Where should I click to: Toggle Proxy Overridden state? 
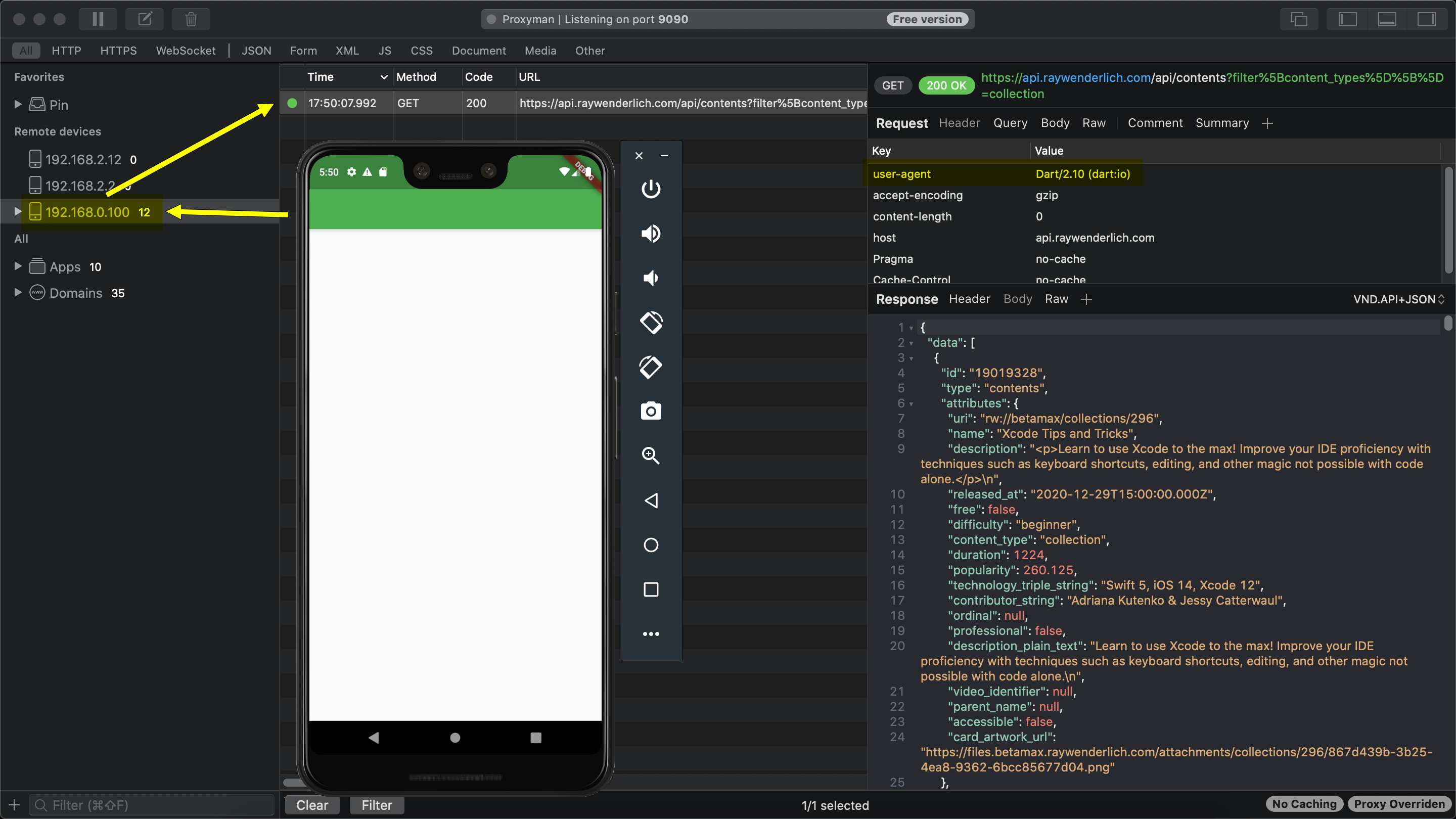[1399, 804]
